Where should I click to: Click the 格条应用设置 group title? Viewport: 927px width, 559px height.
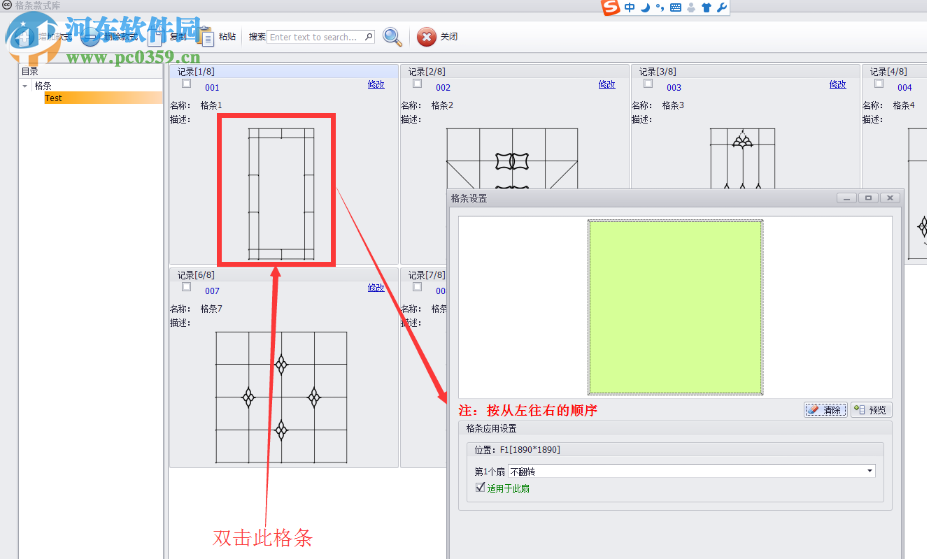point(491,428)
